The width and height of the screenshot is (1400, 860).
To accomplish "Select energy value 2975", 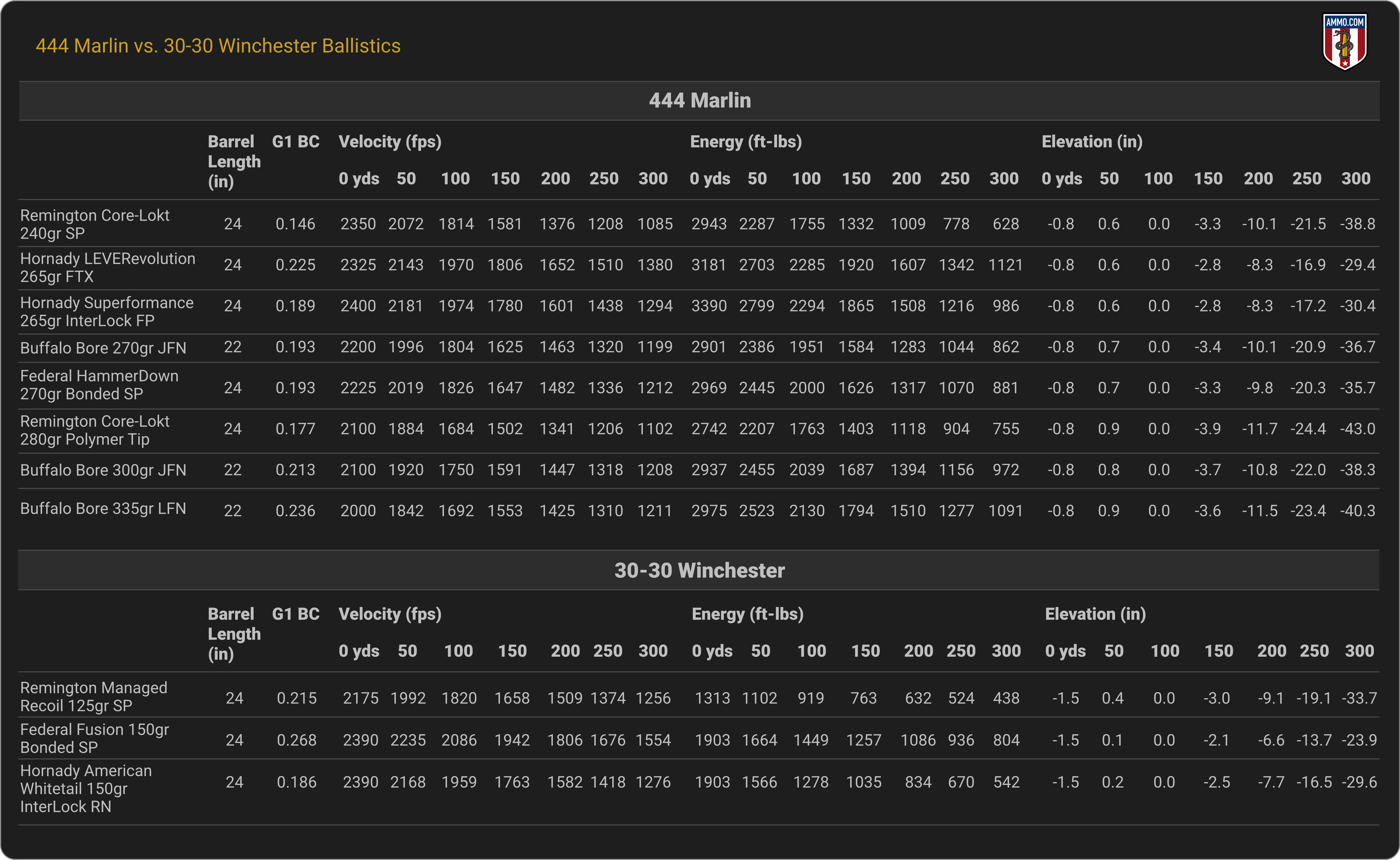I will tap(709, 511).
